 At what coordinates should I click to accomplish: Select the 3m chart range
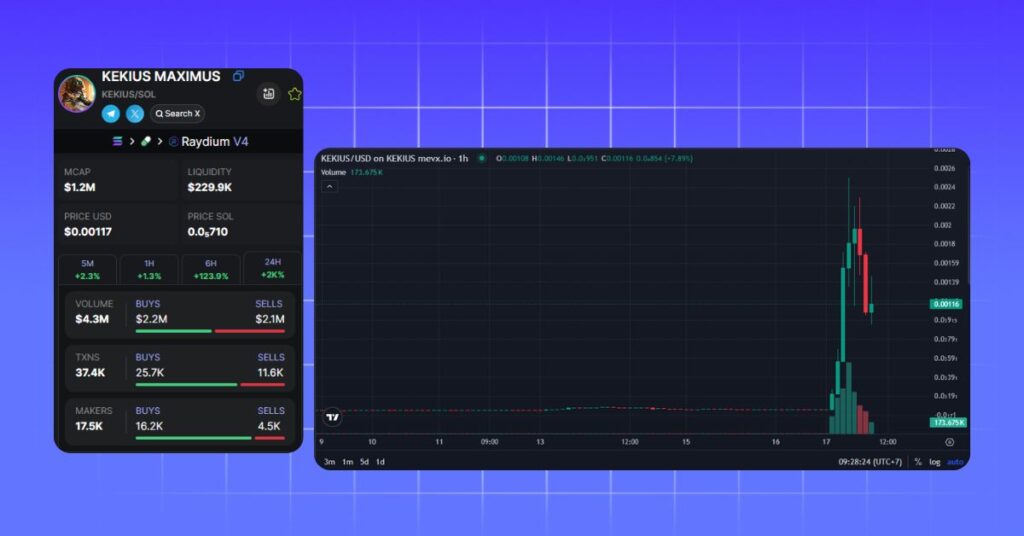coord(330,462)
